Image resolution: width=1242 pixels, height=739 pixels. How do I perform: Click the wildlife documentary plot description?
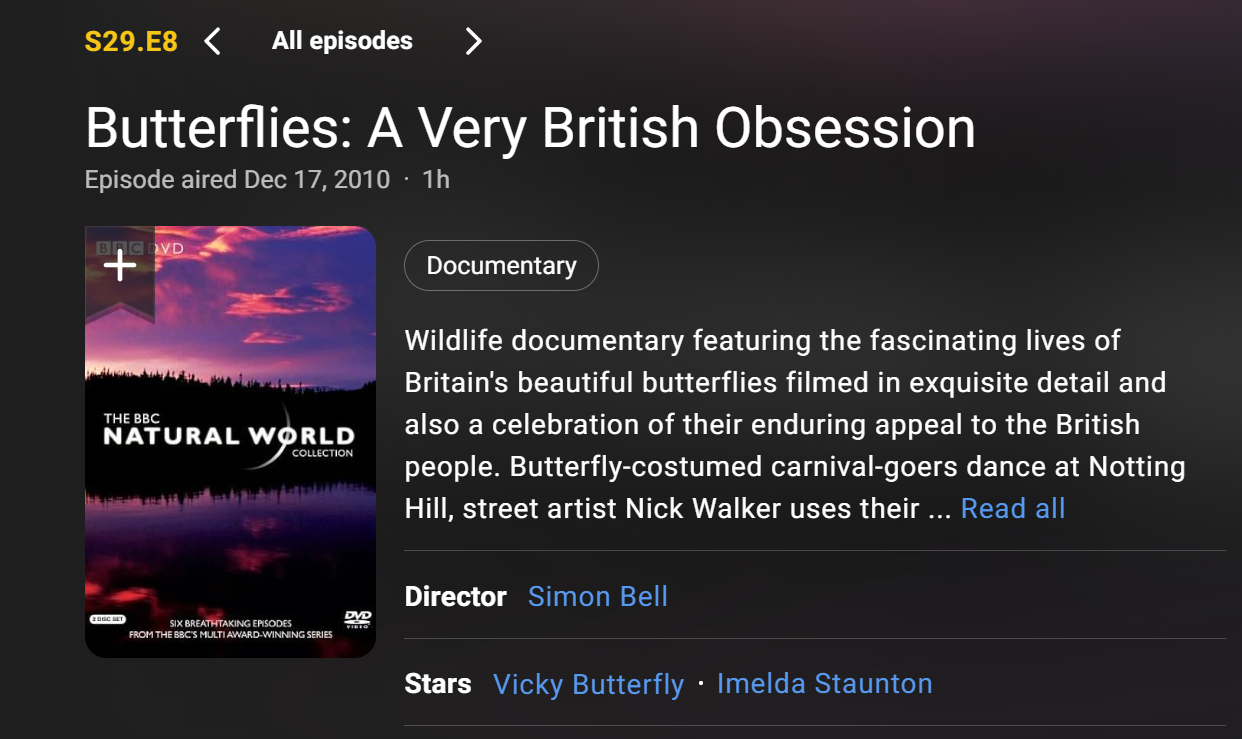coord(794,424)
